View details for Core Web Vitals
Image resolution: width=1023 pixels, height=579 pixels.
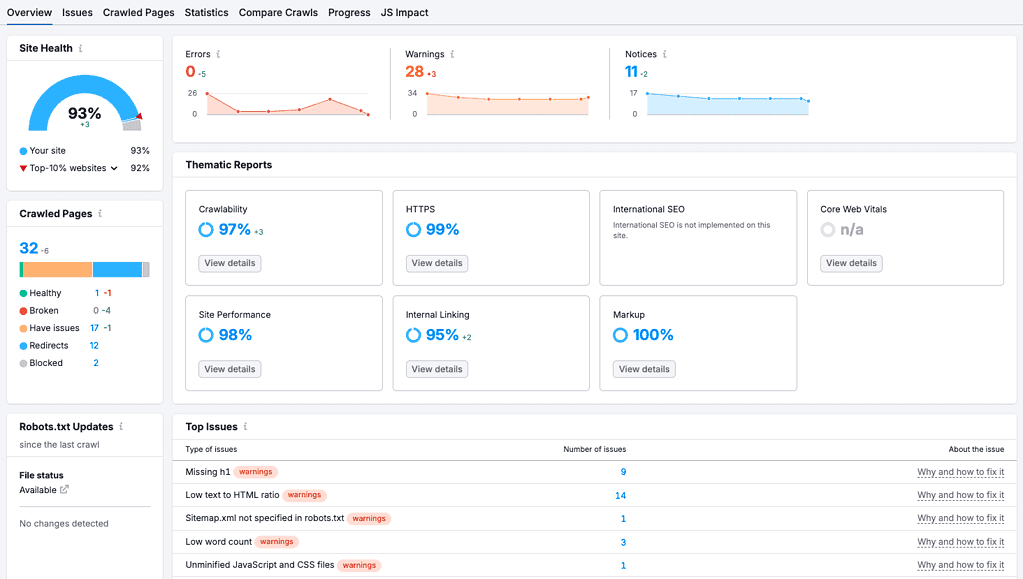click(x=851, y=263)
